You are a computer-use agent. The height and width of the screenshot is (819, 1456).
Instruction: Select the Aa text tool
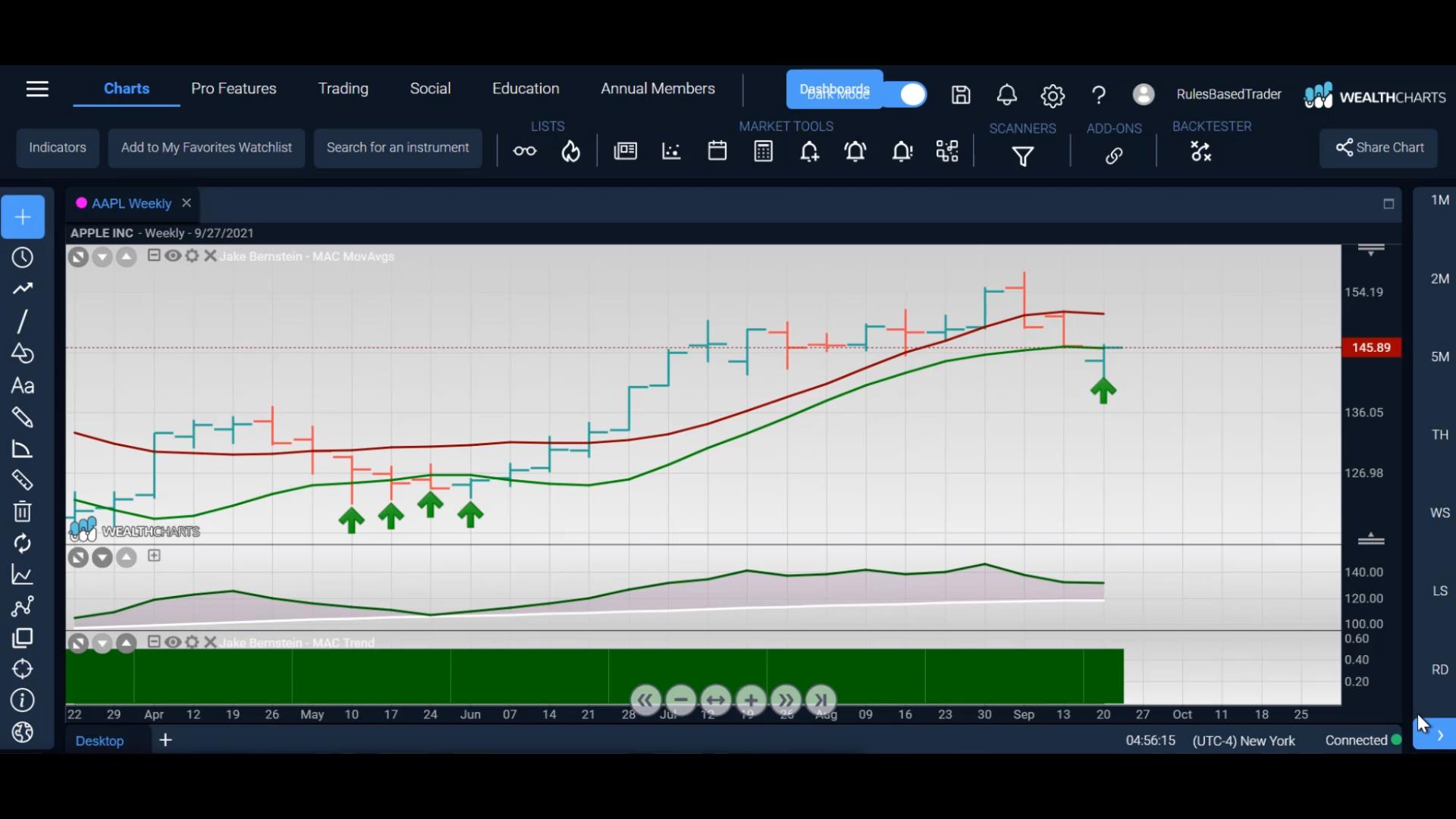click(23, 386)
